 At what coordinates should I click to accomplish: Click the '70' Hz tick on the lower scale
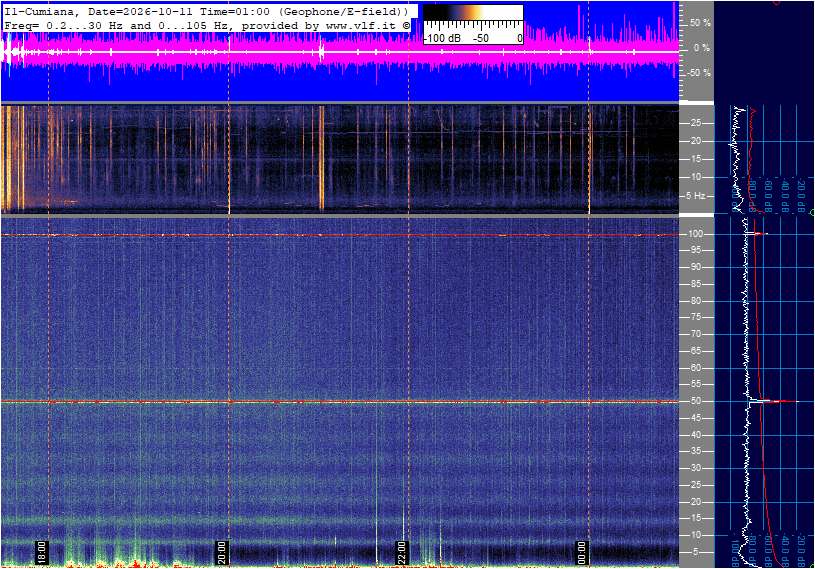(x=695, y=334)
